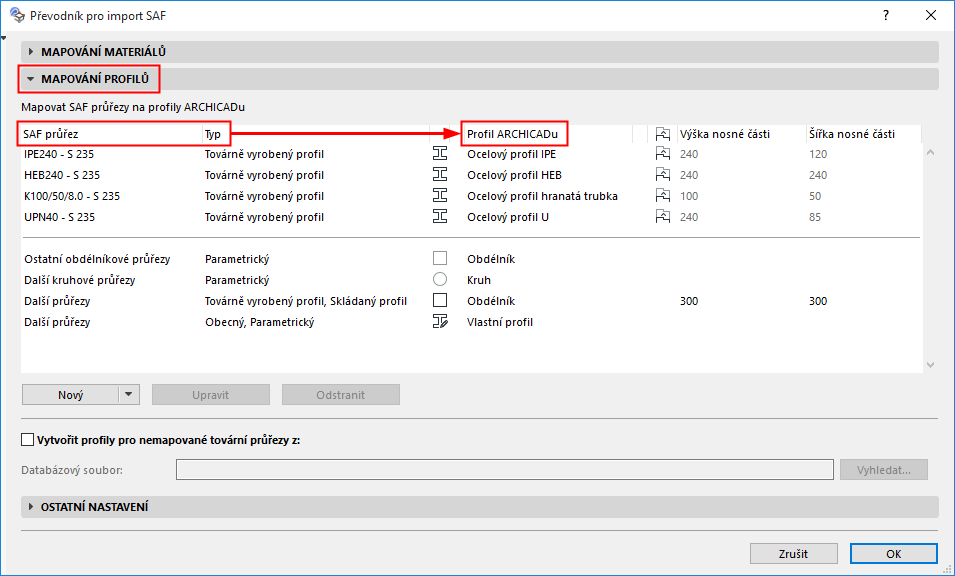Click the Nový button
955x576 pixels.
point(71,395)
